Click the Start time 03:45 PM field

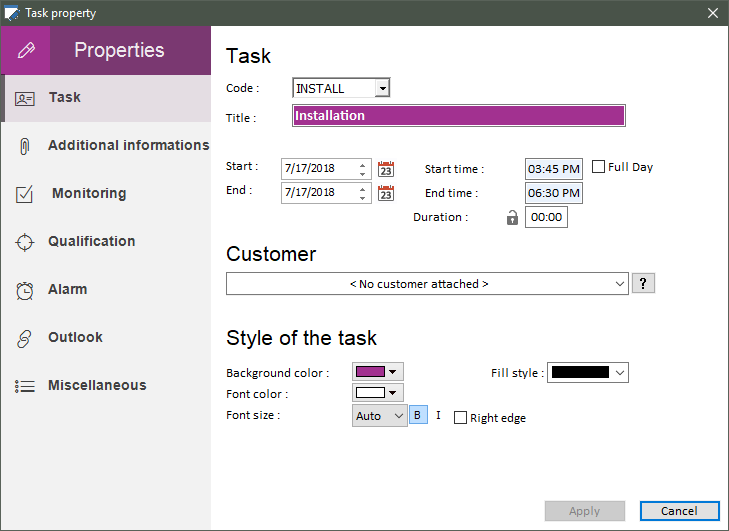(x=554, y=169)
